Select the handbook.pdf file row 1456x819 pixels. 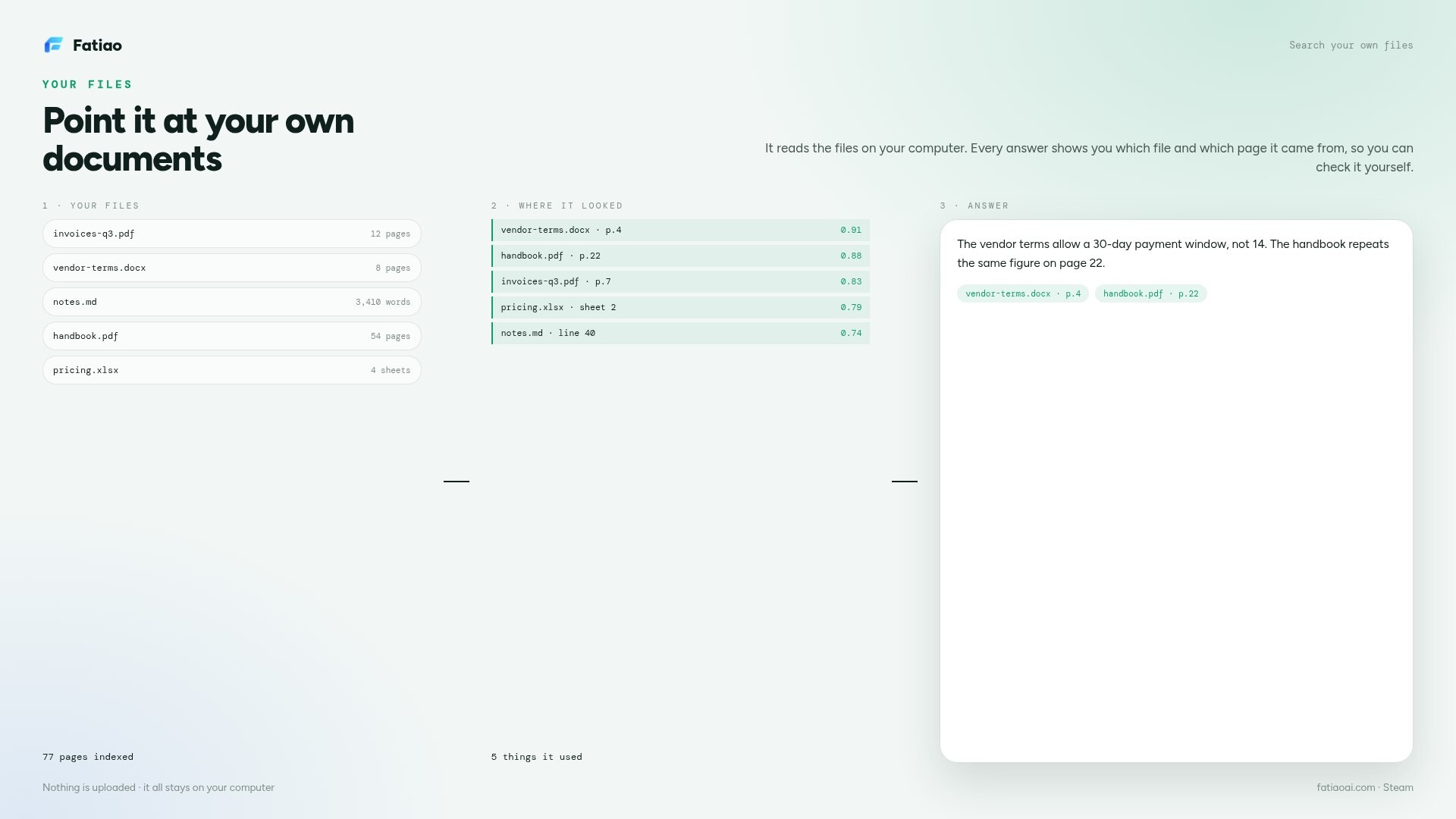pos(232,336)
